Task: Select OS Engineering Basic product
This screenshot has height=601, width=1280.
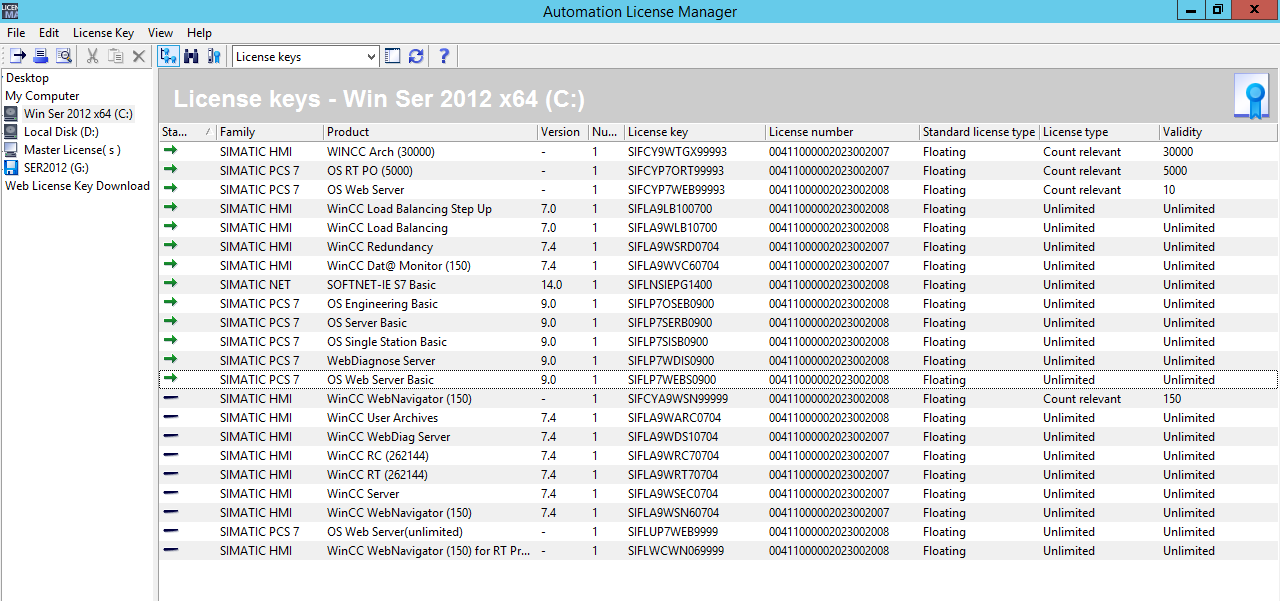Action: [x=382, y=304]
